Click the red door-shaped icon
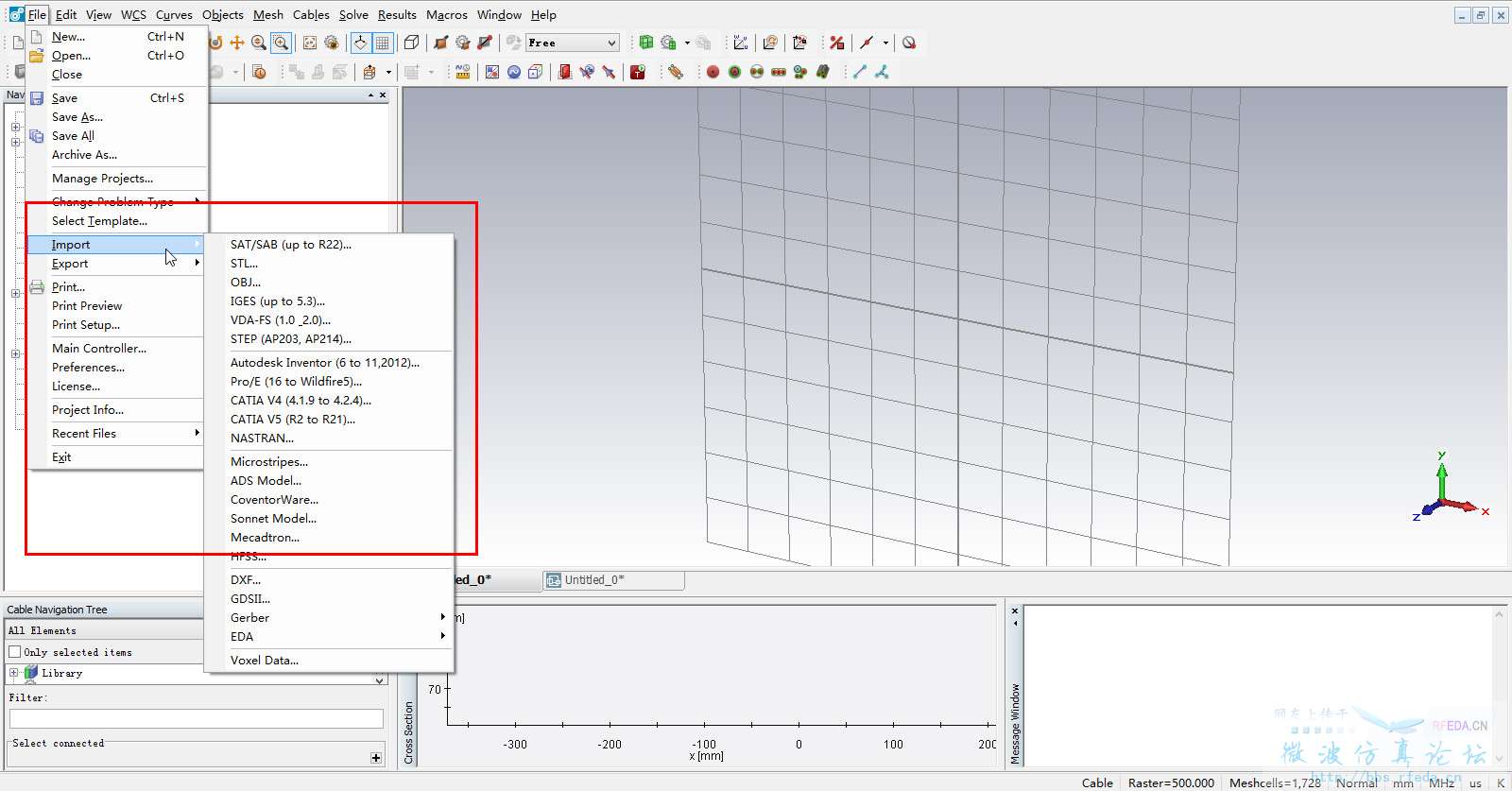Image resolution: width=1512 pixels, height=791 pixels. click(564, 72)
